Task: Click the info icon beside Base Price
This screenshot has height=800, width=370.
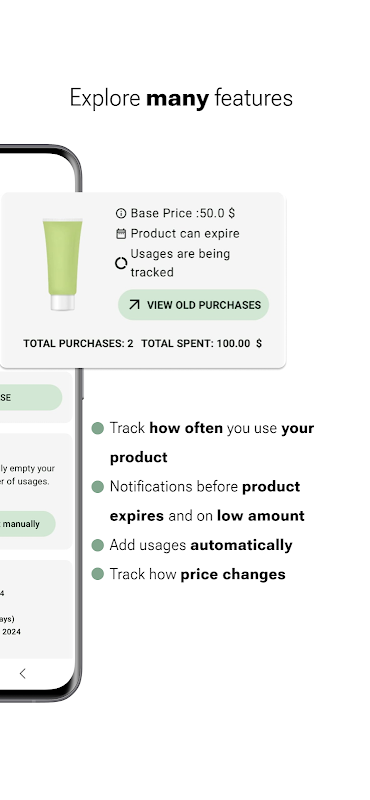Action: coord(121,213)
